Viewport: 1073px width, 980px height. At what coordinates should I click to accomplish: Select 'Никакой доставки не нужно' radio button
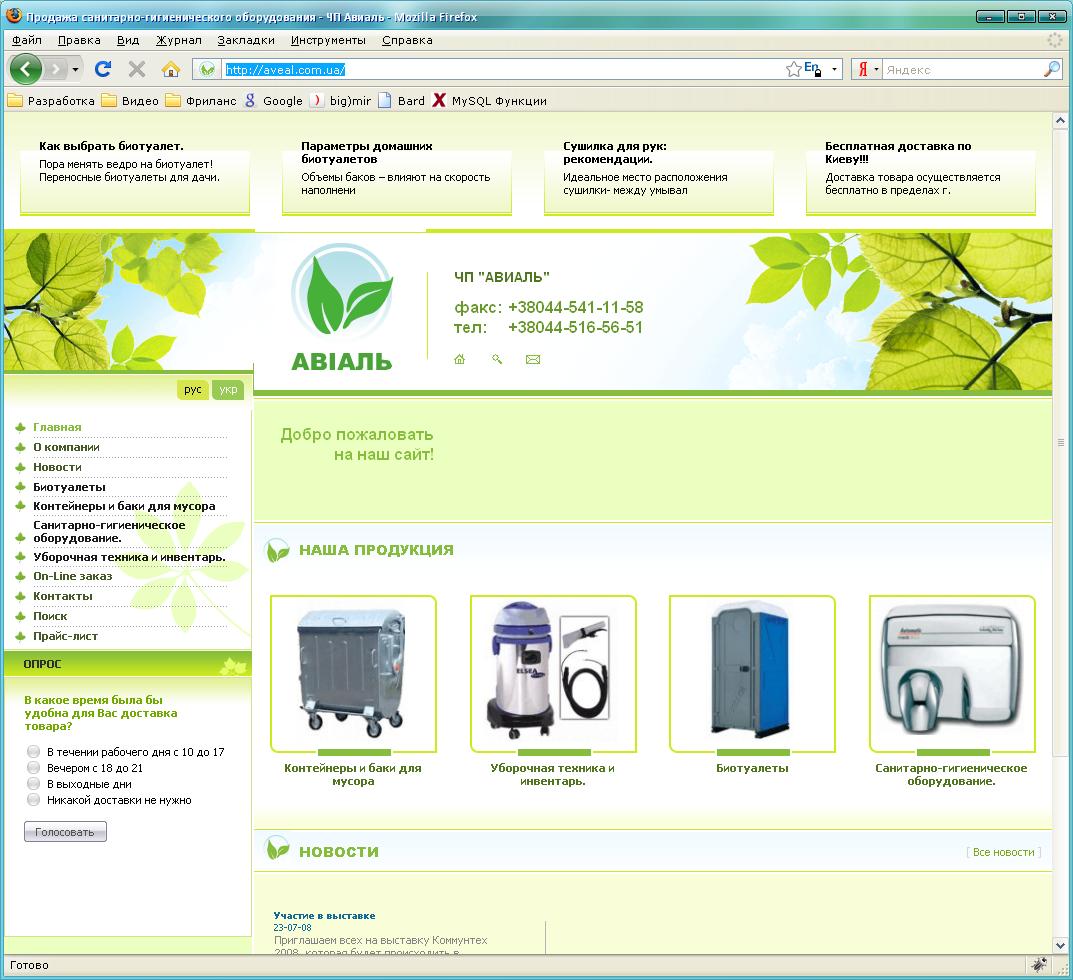34,800
